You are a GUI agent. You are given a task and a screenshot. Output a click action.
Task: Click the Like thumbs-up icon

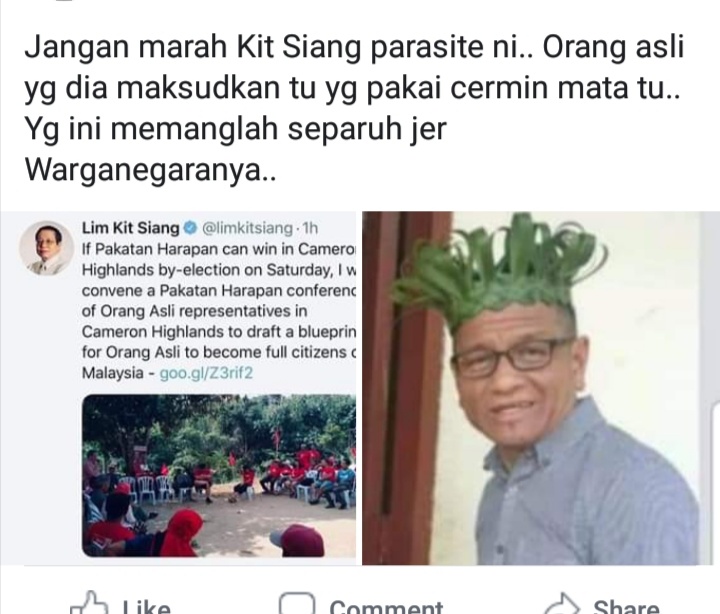[x=89, y=603]
